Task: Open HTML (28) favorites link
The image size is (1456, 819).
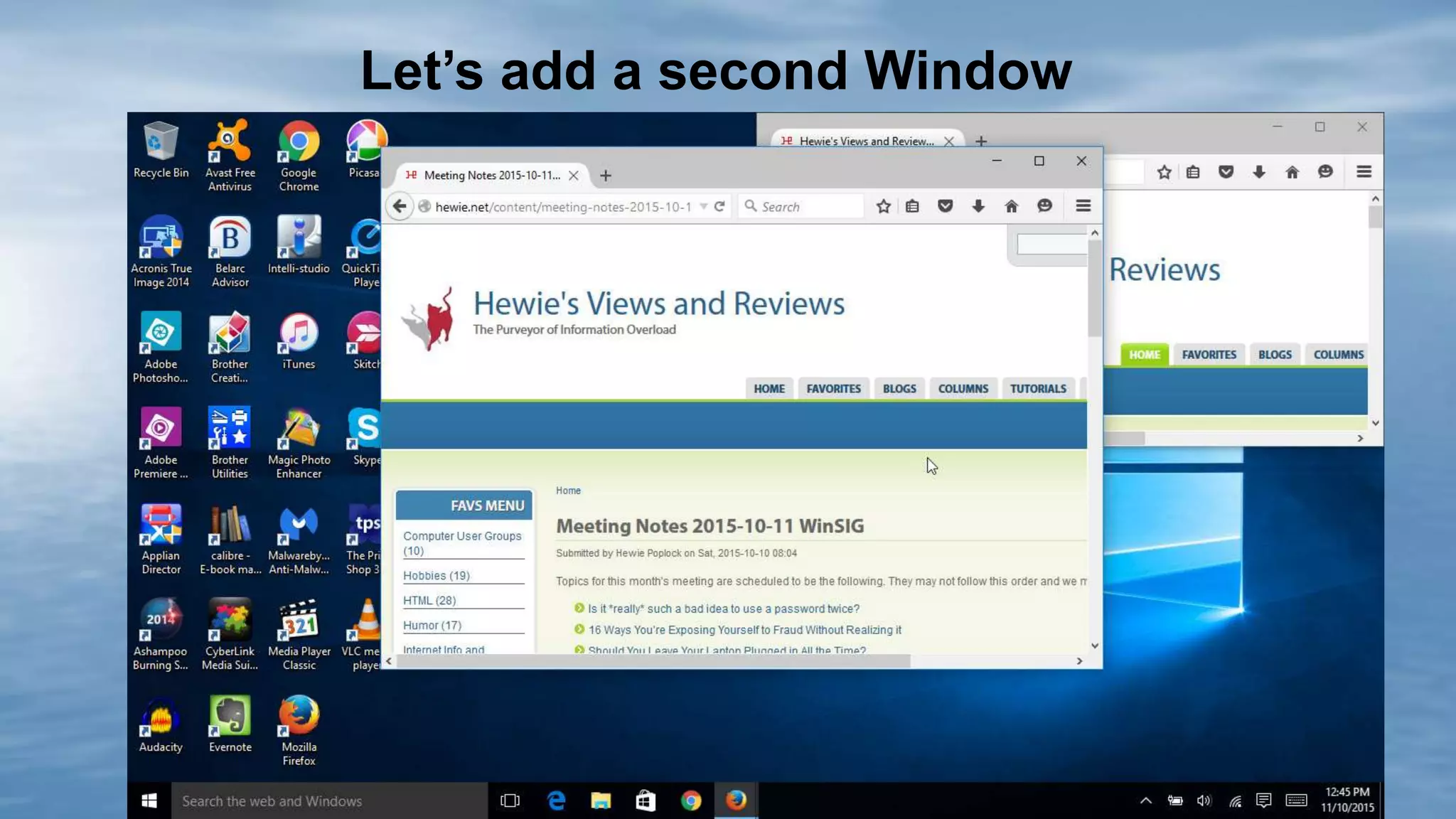Action: (429, 601)
